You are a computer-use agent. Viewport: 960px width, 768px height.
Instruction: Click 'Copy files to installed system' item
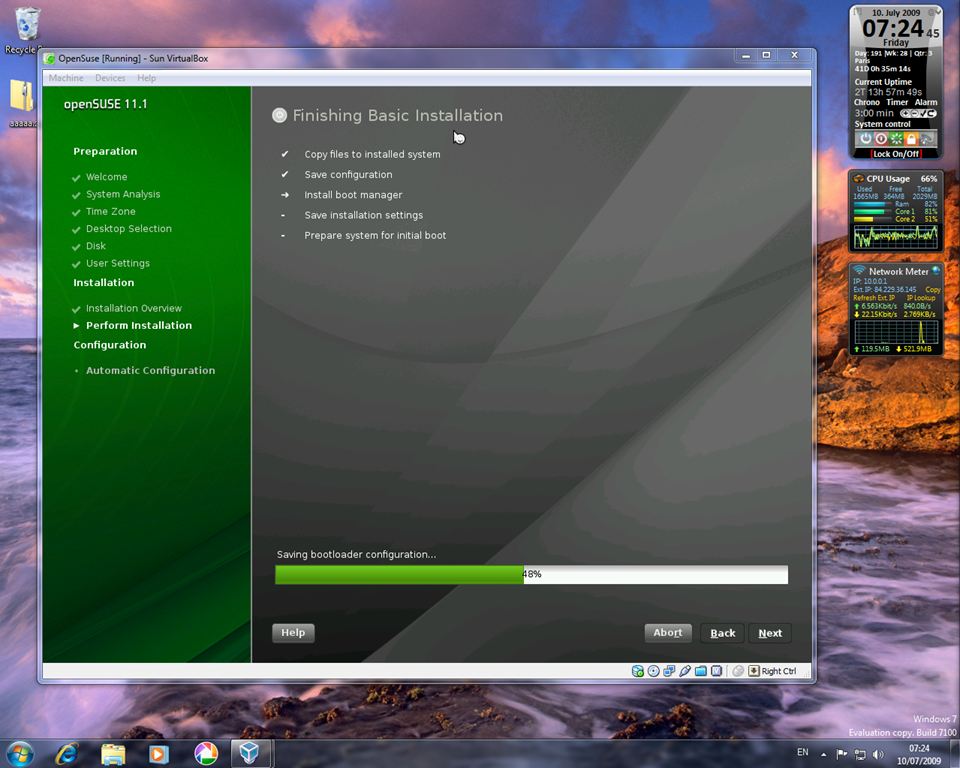tap(372, 154)
